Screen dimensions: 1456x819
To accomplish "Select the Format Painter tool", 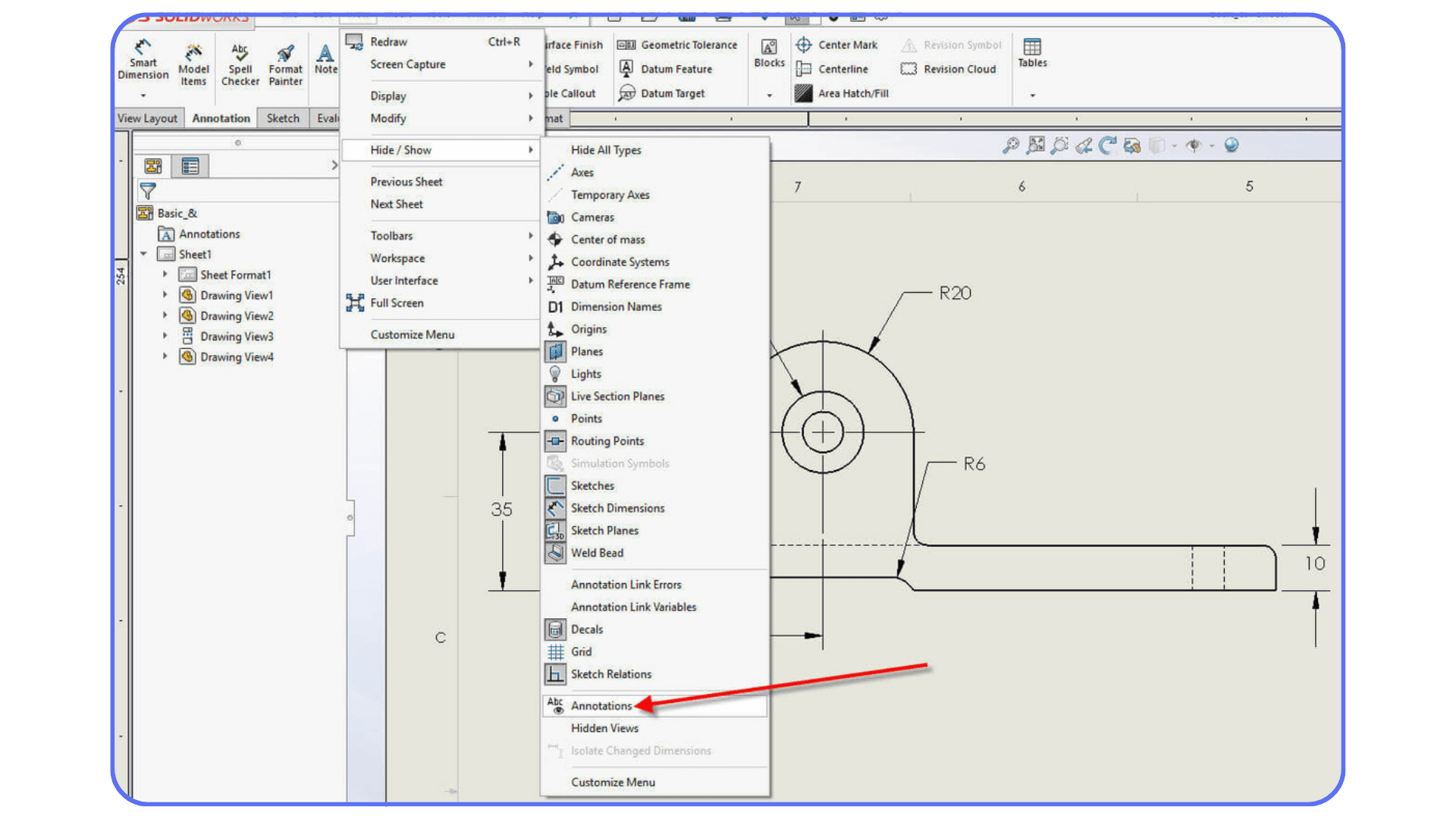I will tap(285, 61).
